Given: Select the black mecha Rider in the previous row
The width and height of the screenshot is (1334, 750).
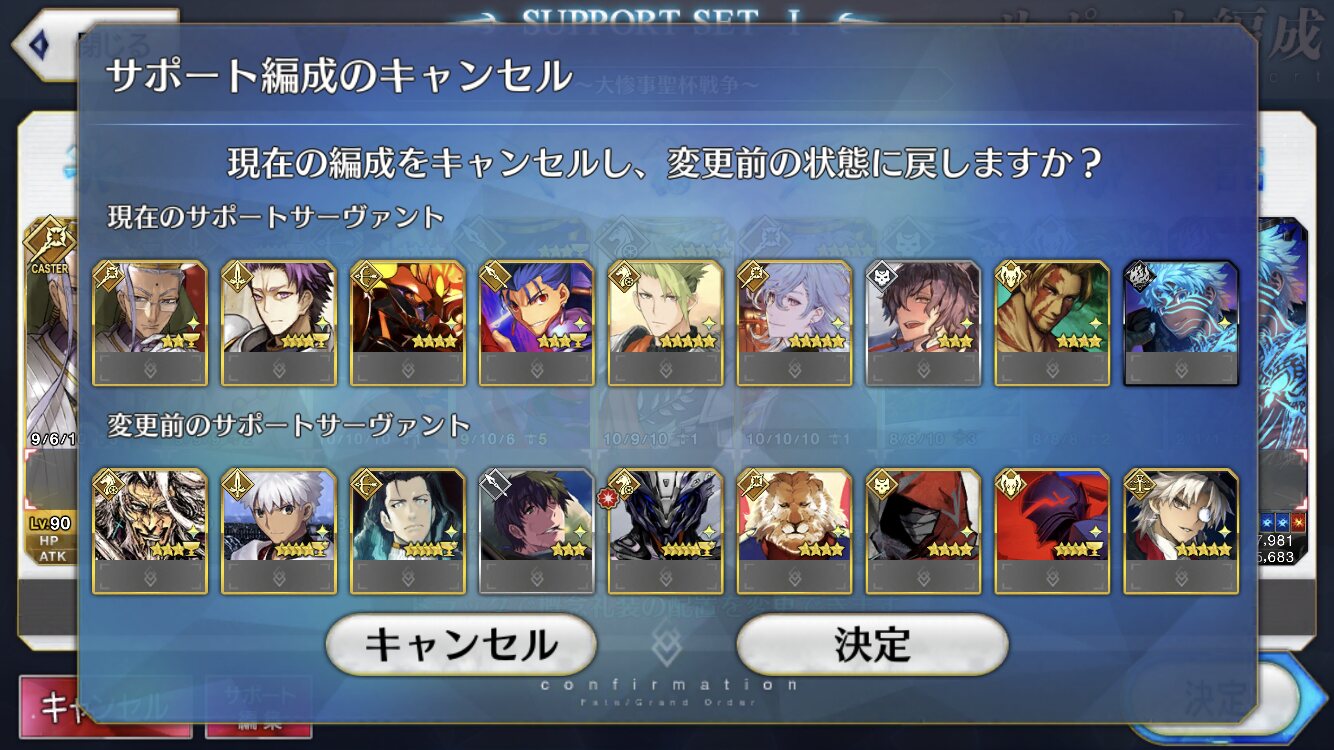Looking at the screenshot, I should tap(666, 532).
